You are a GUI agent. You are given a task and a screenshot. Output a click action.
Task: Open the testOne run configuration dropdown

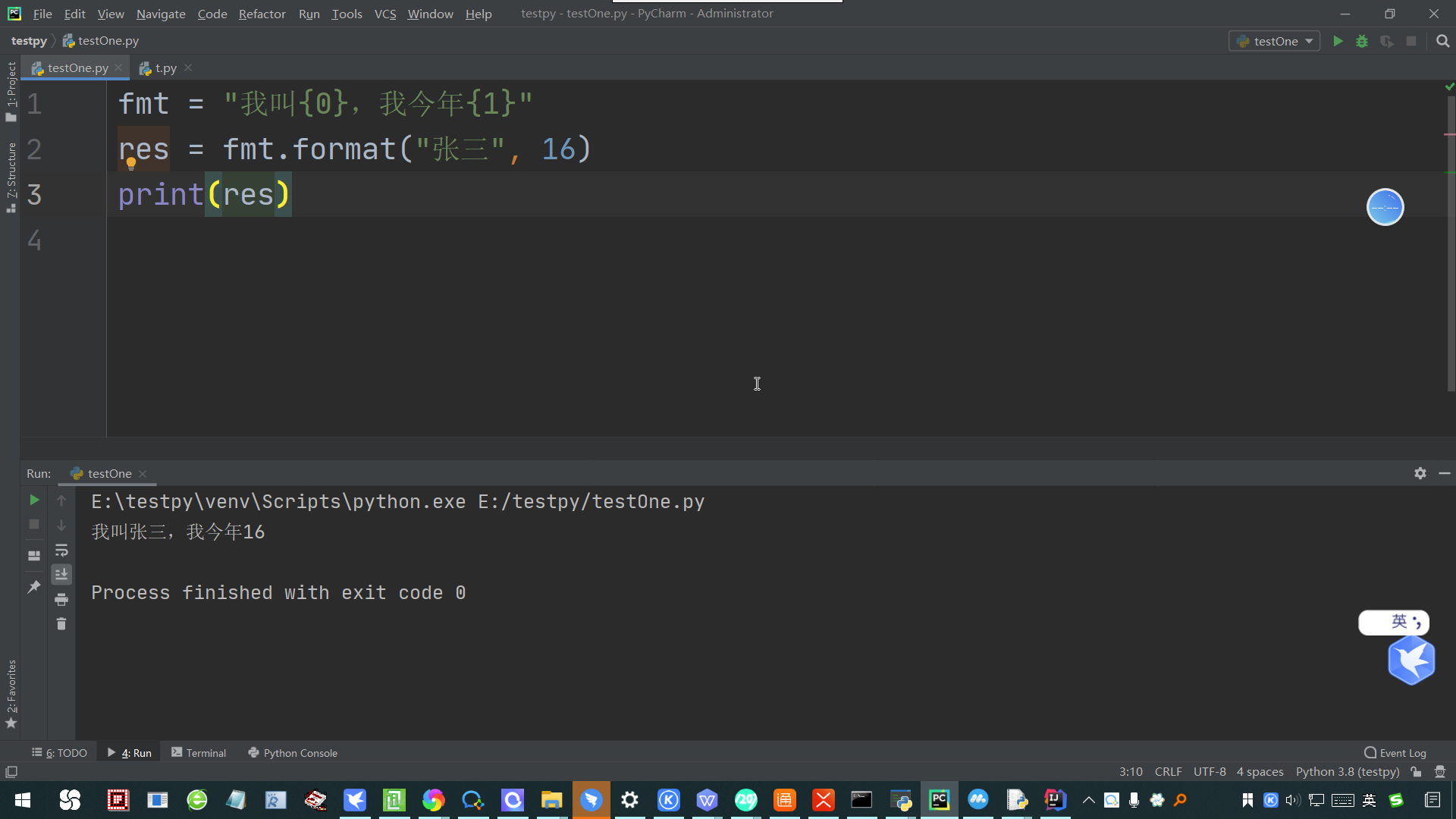coord(1275,41)
